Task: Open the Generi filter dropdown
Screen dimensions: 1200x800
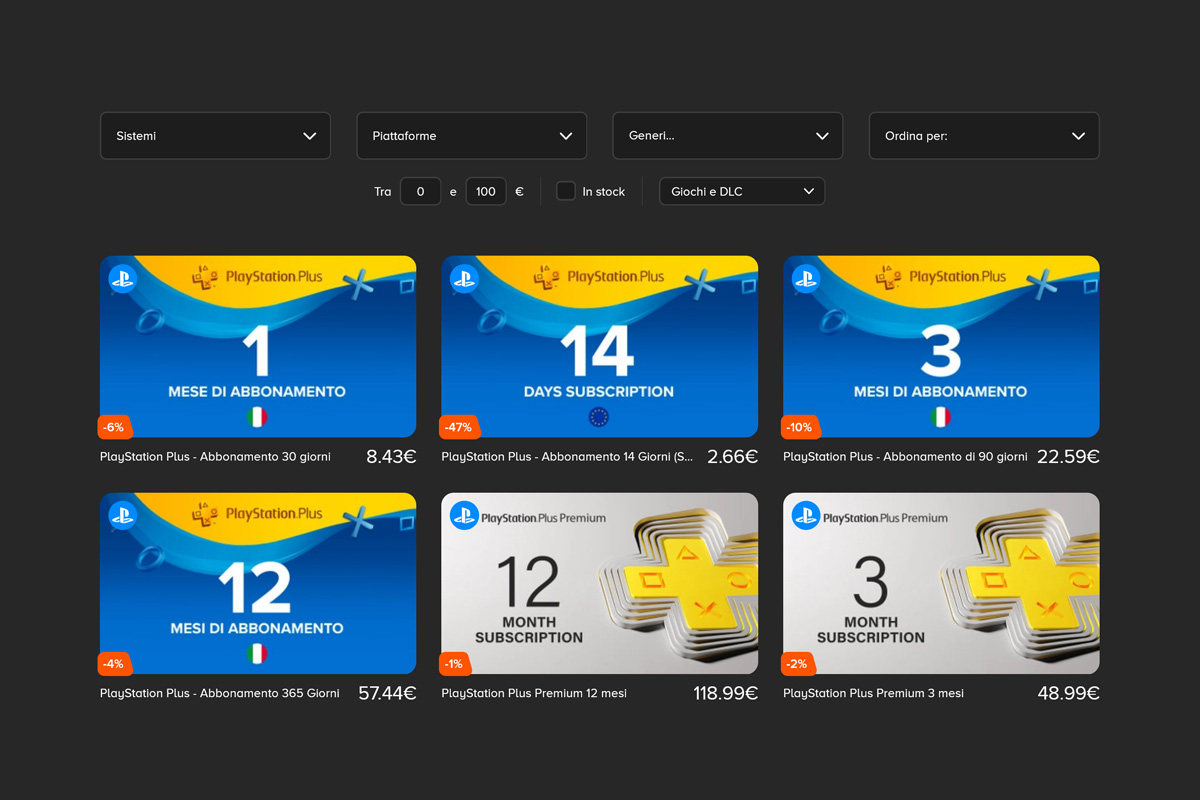Action: click(x=727, y=136)
